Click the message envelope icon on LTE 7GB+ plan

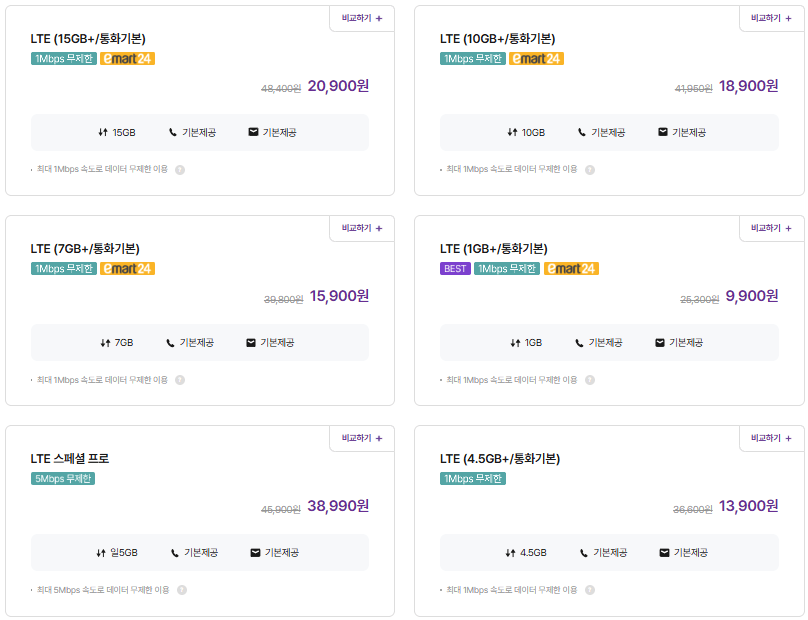tap(250, 342)
